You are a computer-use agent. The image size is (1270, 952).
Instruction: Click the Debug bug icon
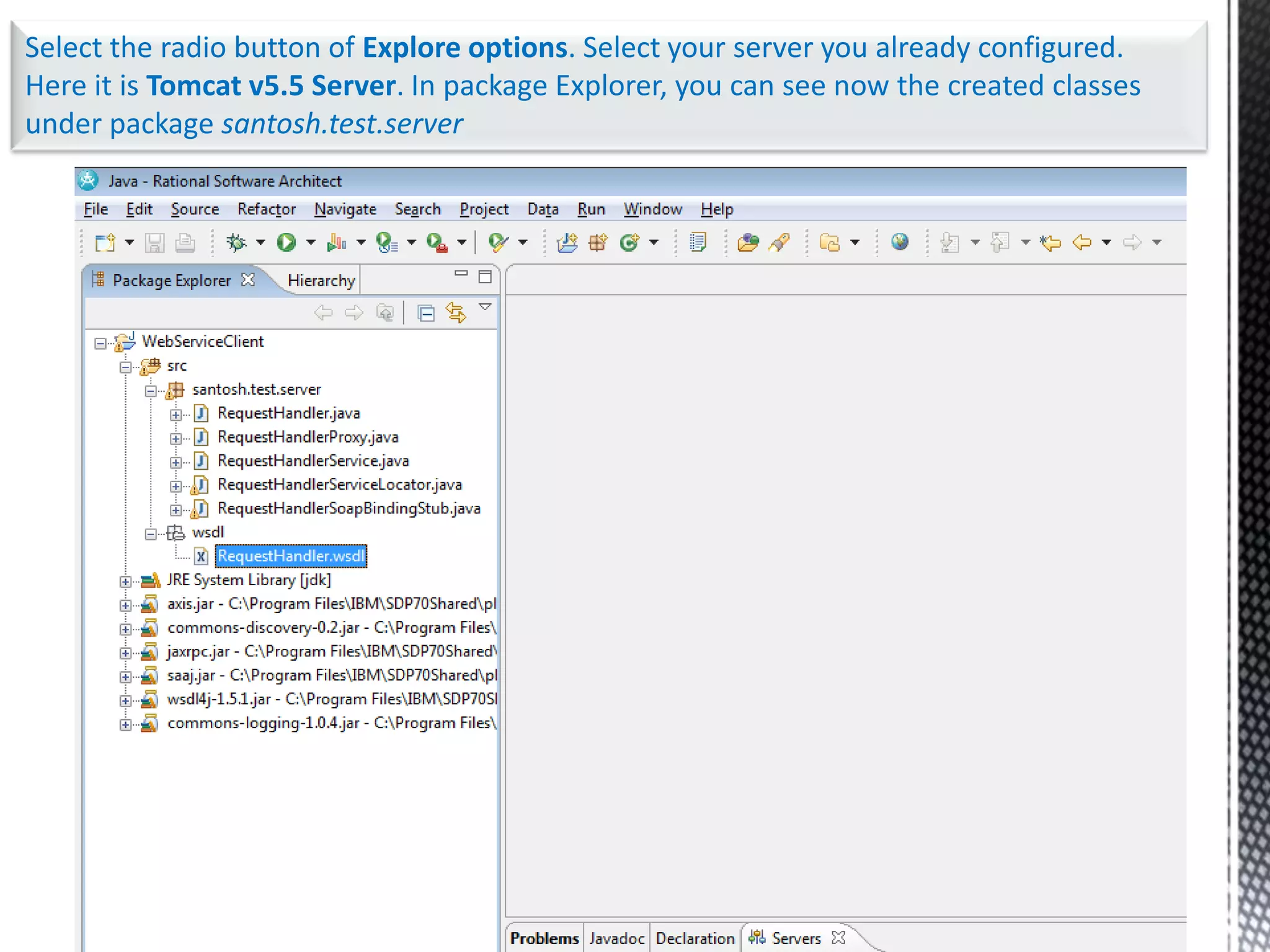[x=236, y=242]
